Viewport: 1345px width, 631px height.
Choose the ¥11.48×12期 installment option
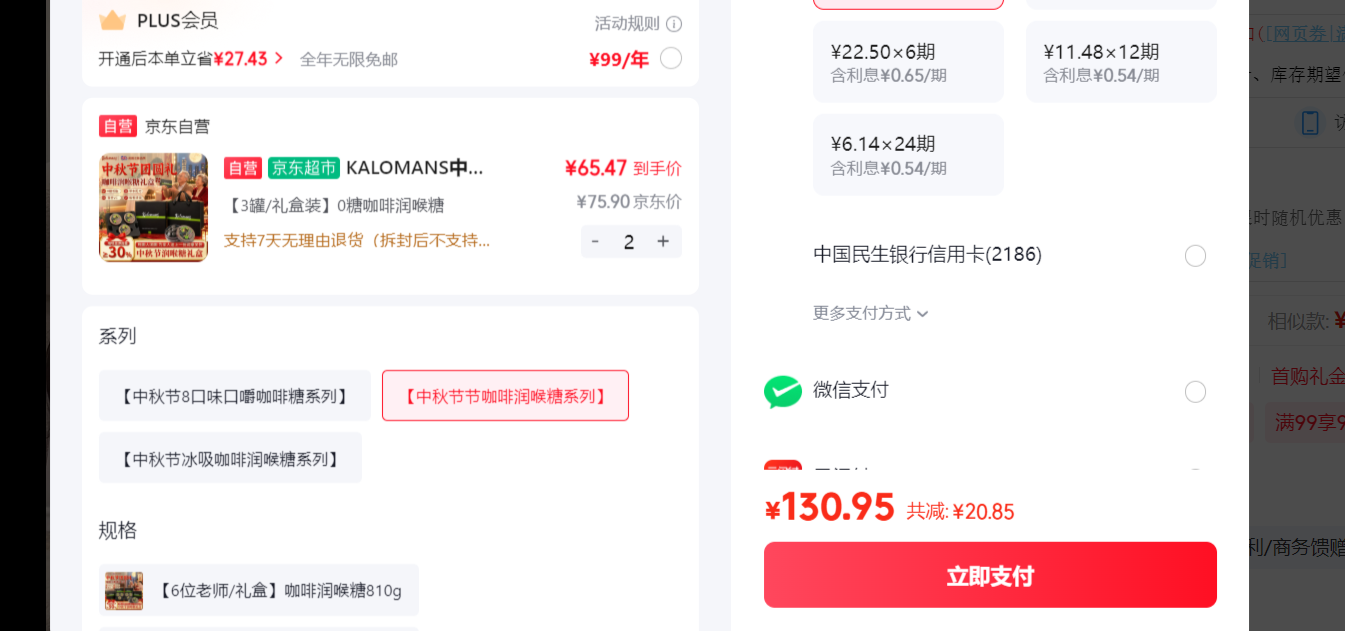(x=1121, y=62)
